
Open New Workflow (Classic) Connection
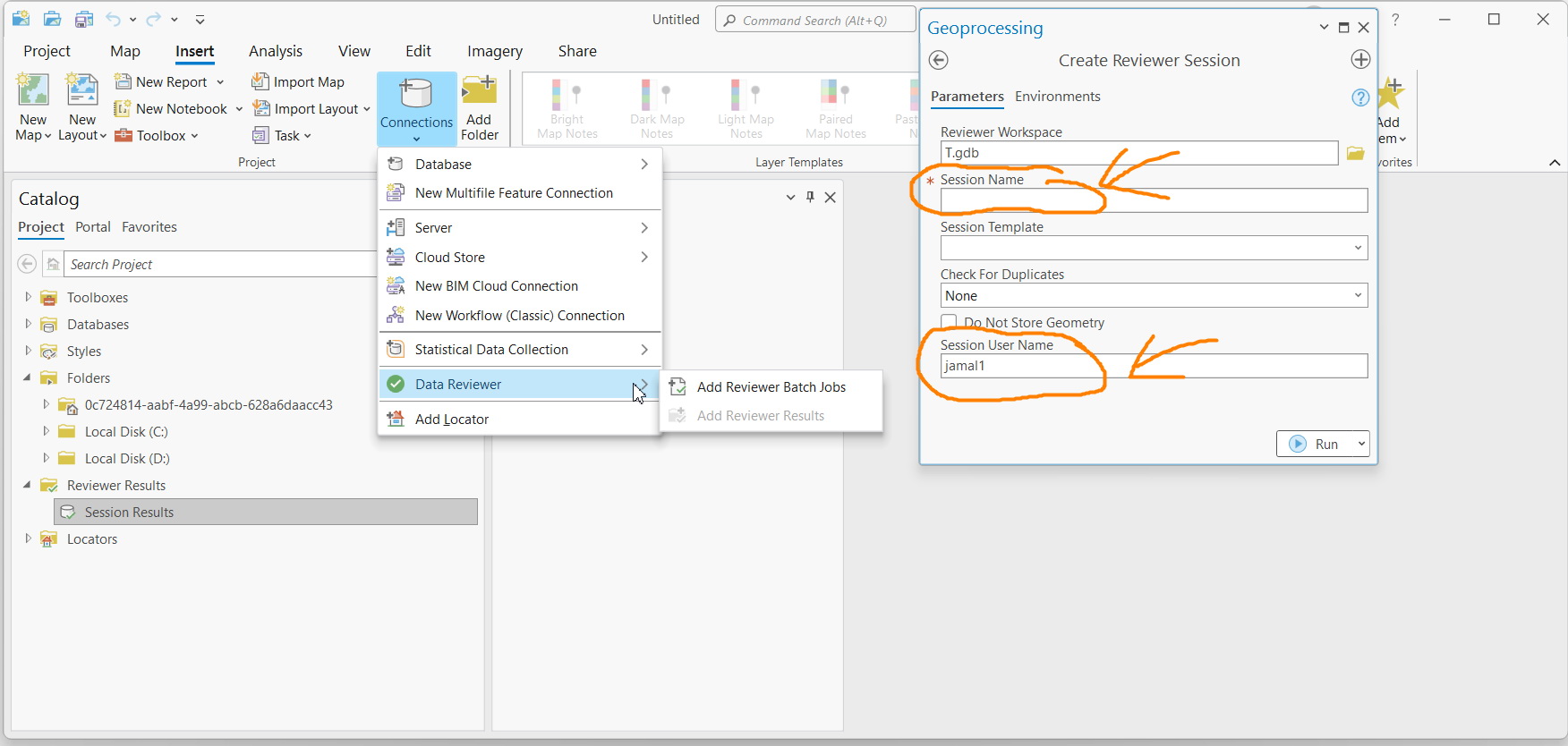pos(520,315)
